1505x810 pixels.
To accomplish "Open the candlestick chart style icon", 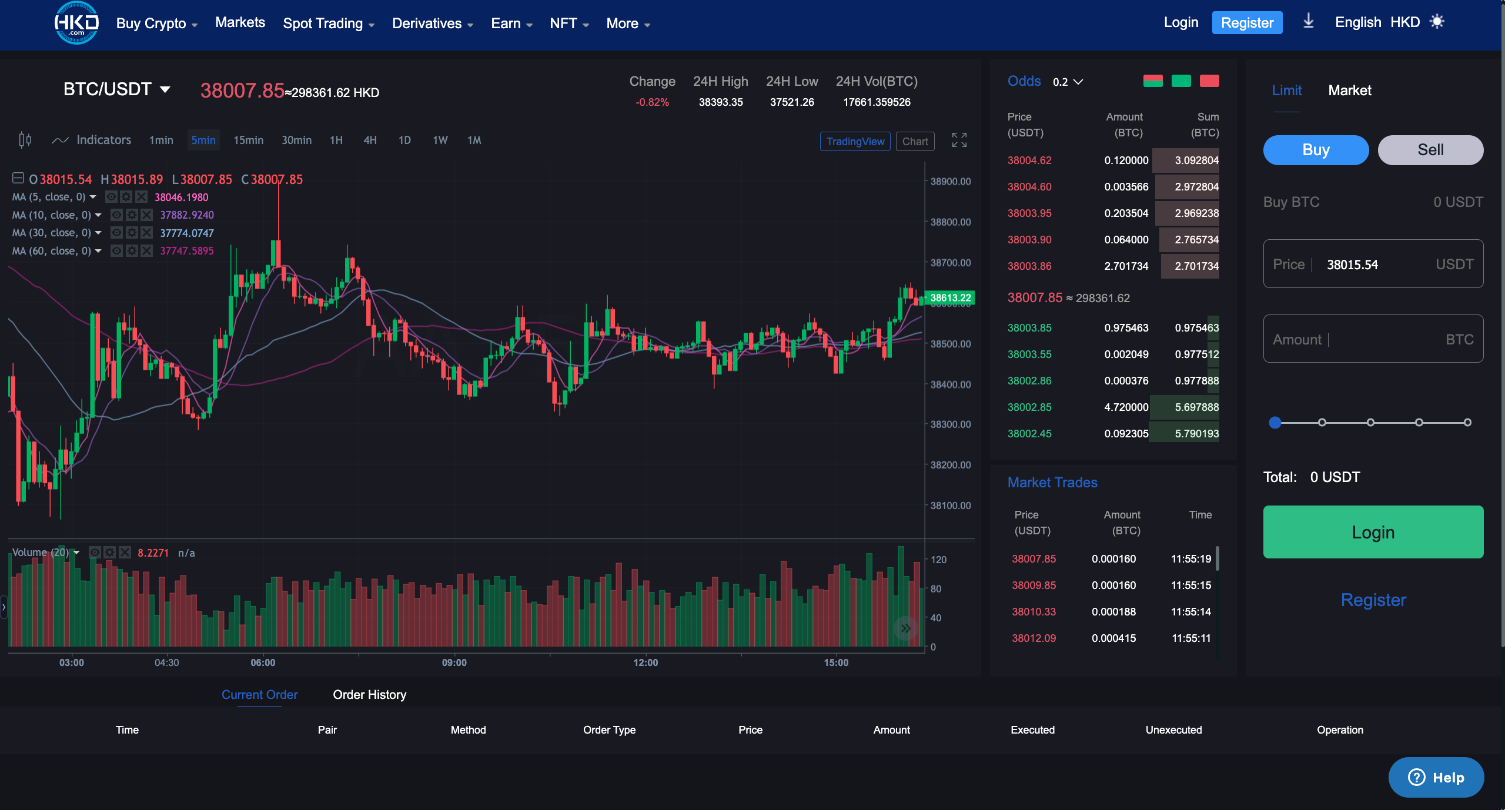I will coord(25,140).
